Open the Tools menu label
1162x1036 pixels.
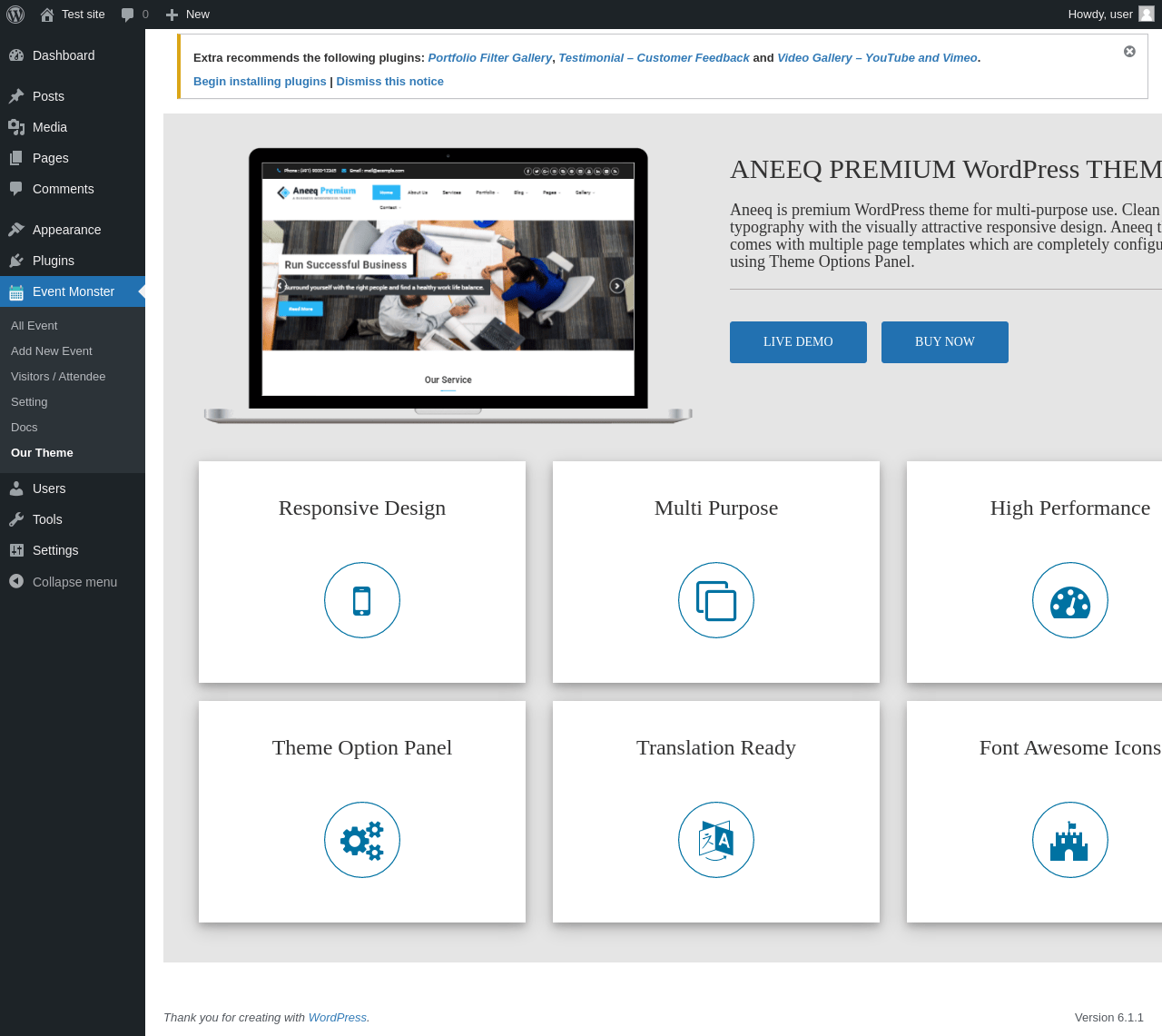pos(47,519)
